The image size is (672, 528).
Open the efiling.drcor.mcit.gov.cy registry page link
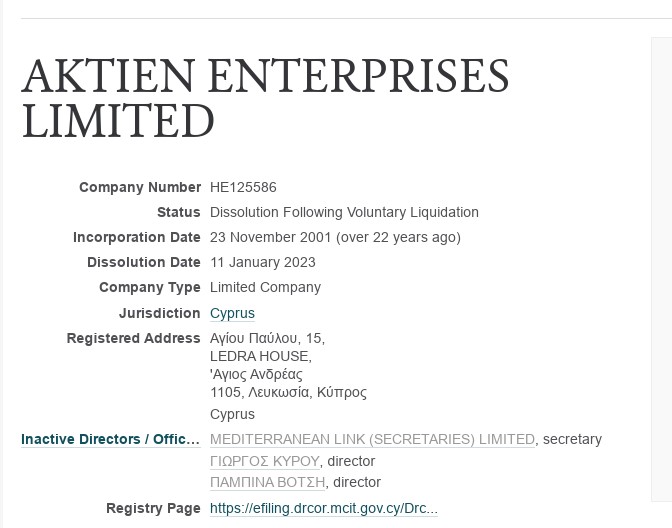coord(324,508)
